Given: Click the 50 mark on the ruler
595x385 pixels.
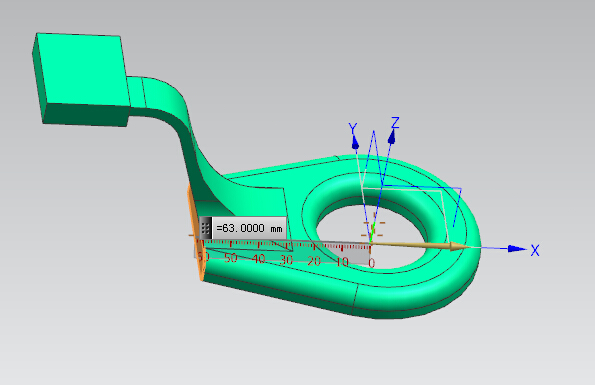Looking at the screenshot, I should [231, 258].
